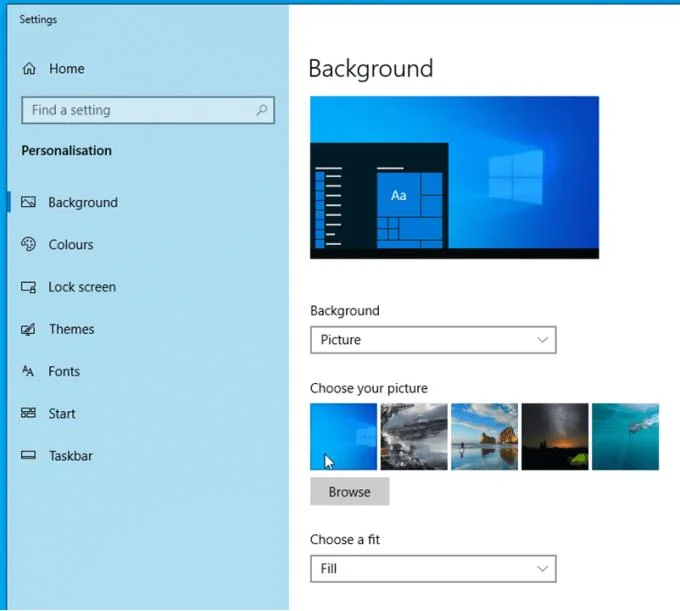Click the Background picture icon in sidebar

(29, 202)
